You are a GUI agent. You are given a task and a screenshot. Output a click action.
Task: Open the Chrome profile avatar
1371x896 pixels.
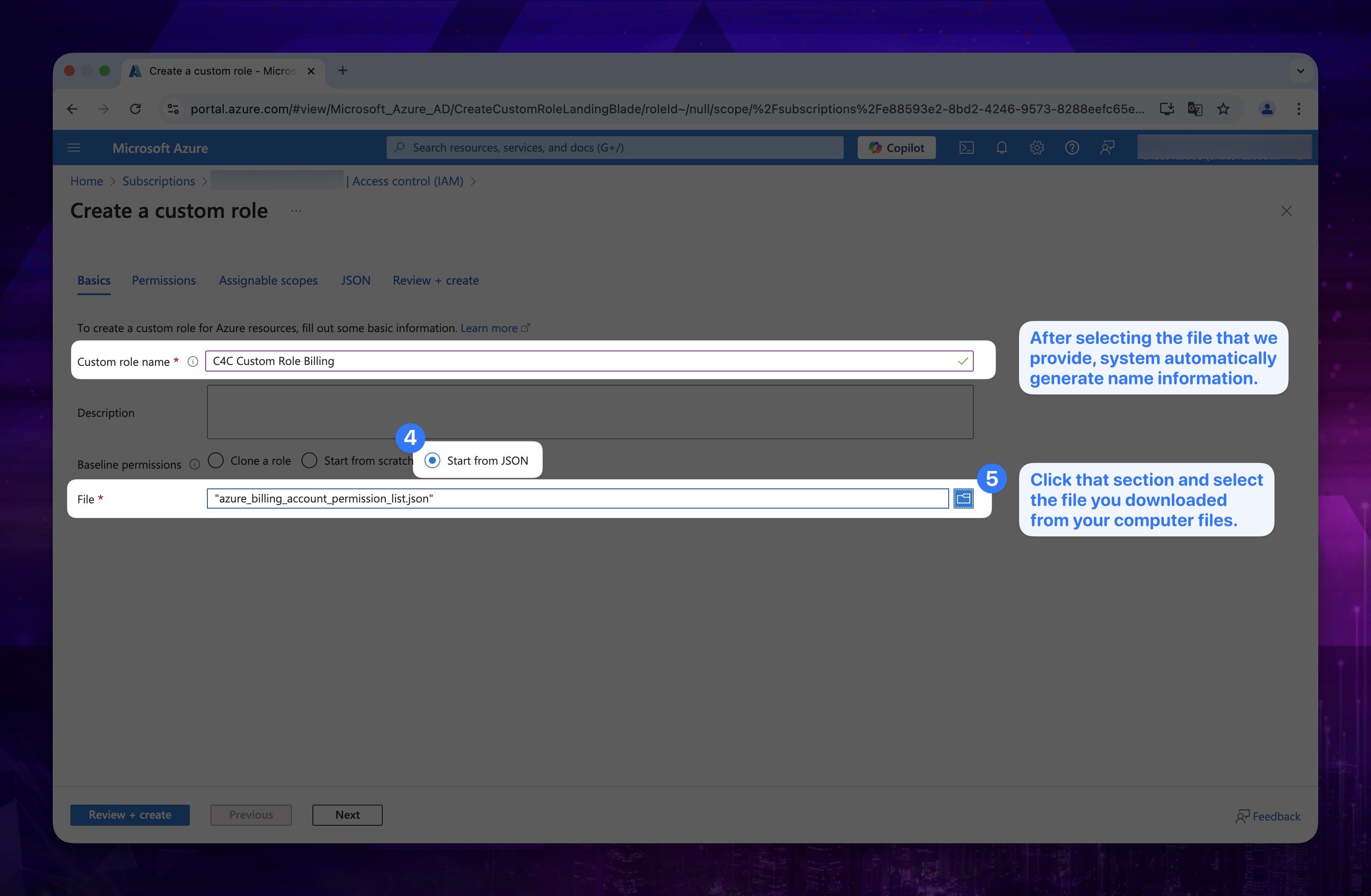pos(1267,109)
